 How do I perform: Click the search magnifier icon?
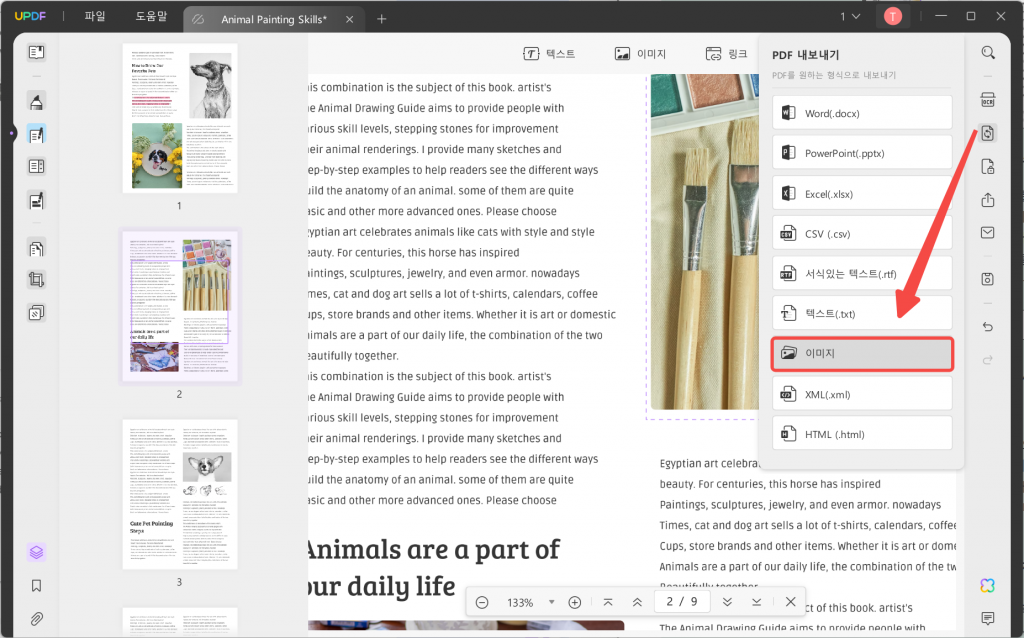pos(988,53)
